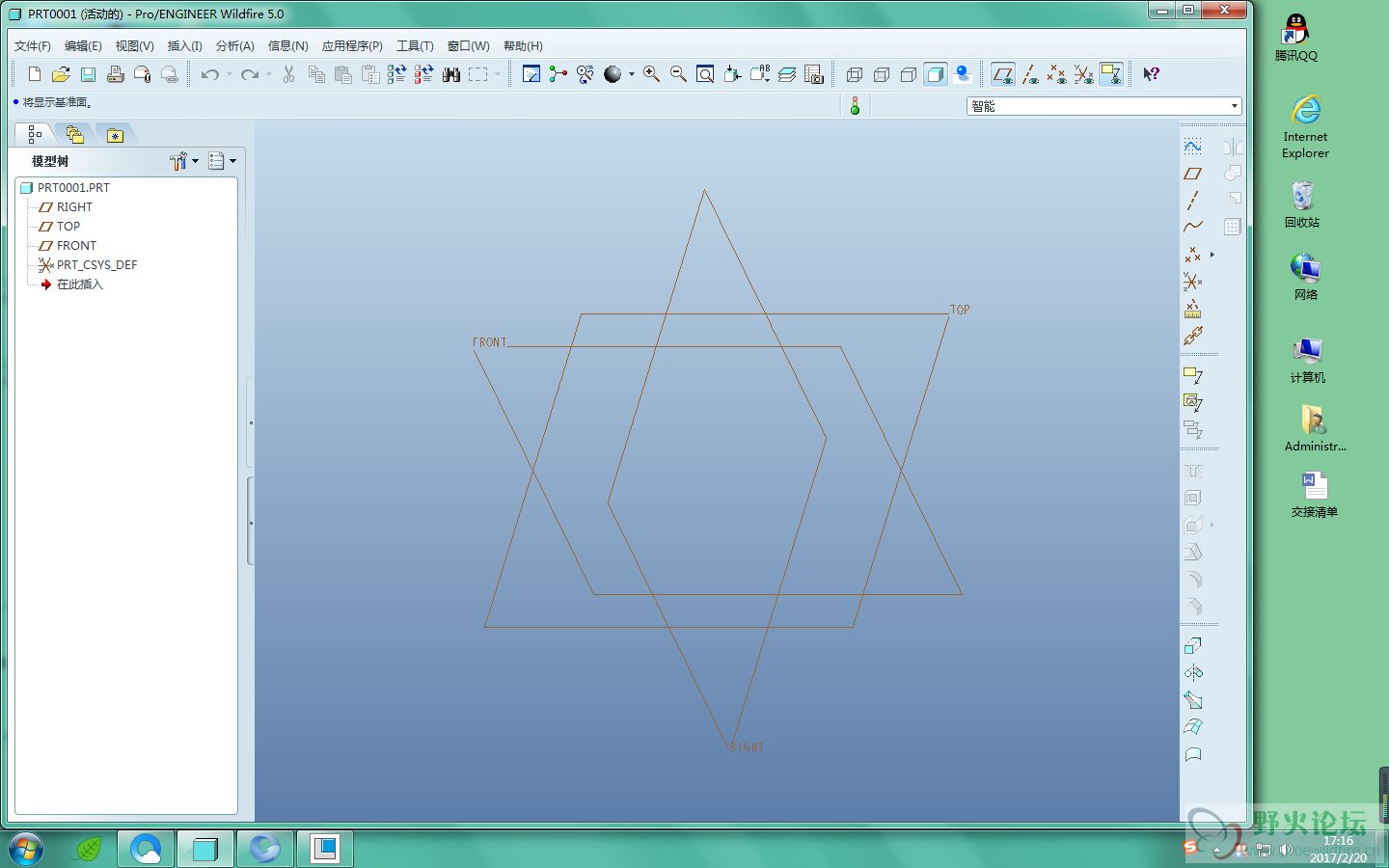Toggle No Hidden display mode
This screenshot has width=1389, height=868.
point(909,74)
